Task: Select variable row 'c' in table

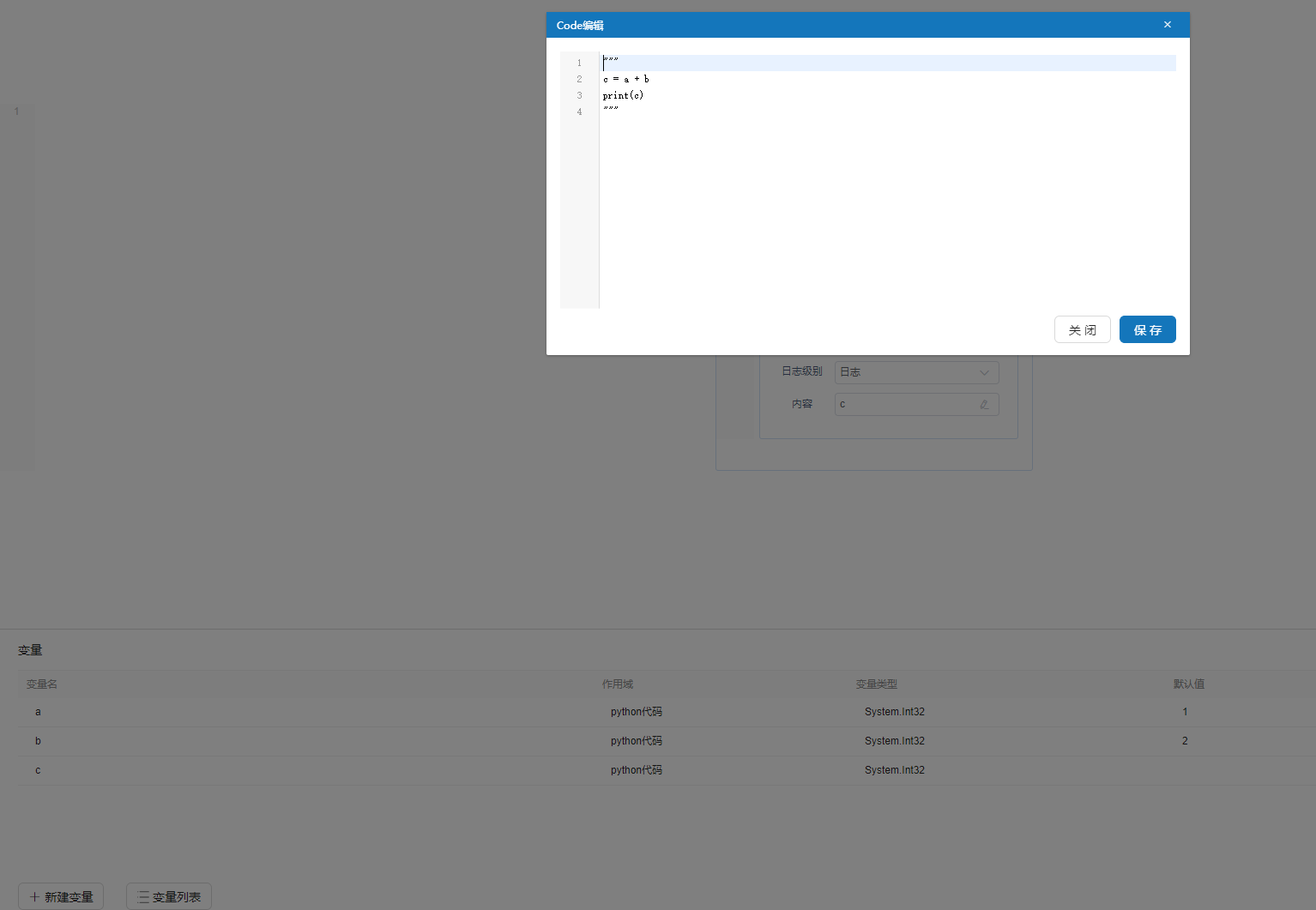Action: (x=38, y=770)
